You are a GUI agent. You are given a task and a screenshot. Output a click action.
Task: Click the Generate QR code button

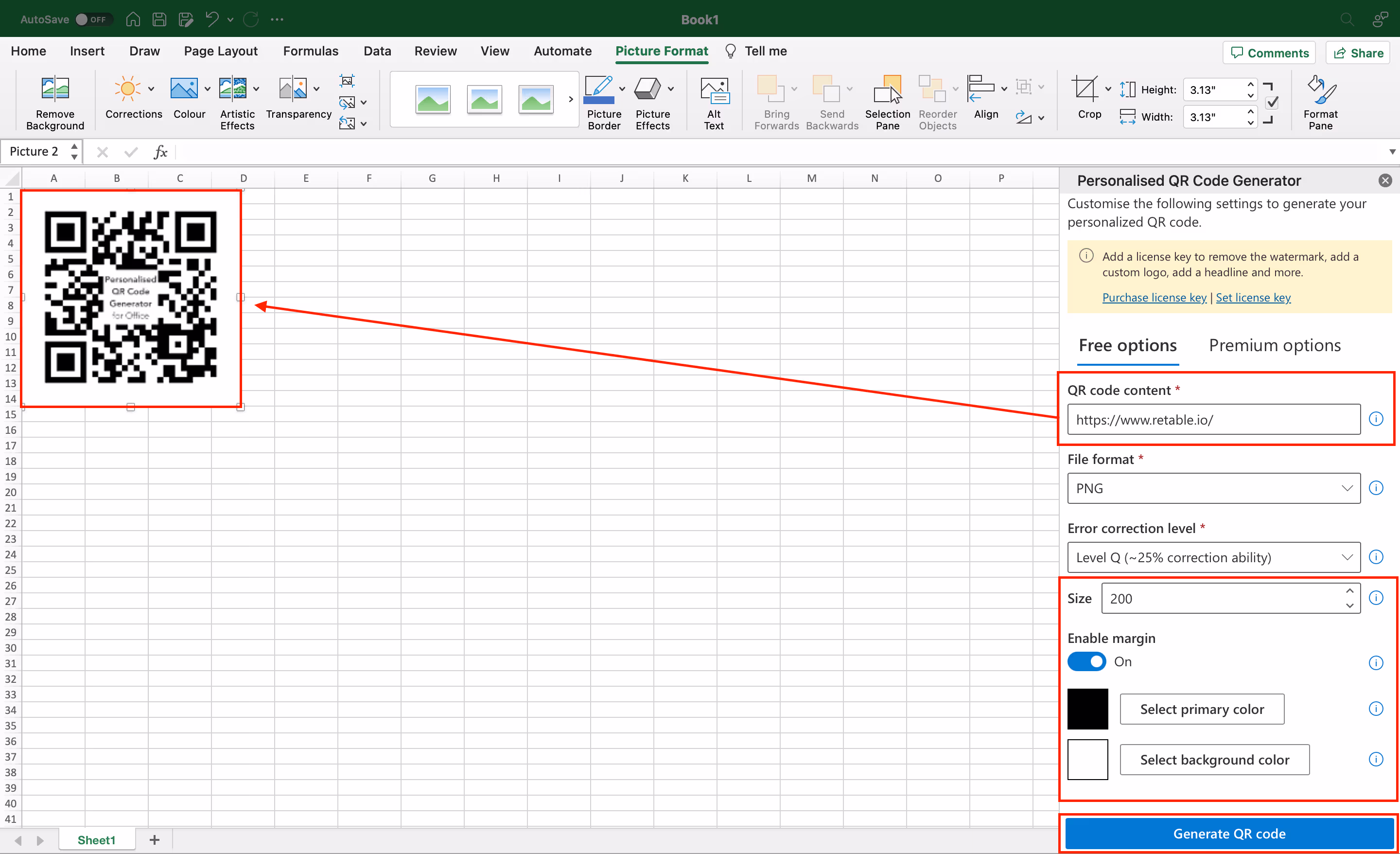point(1229,834)
